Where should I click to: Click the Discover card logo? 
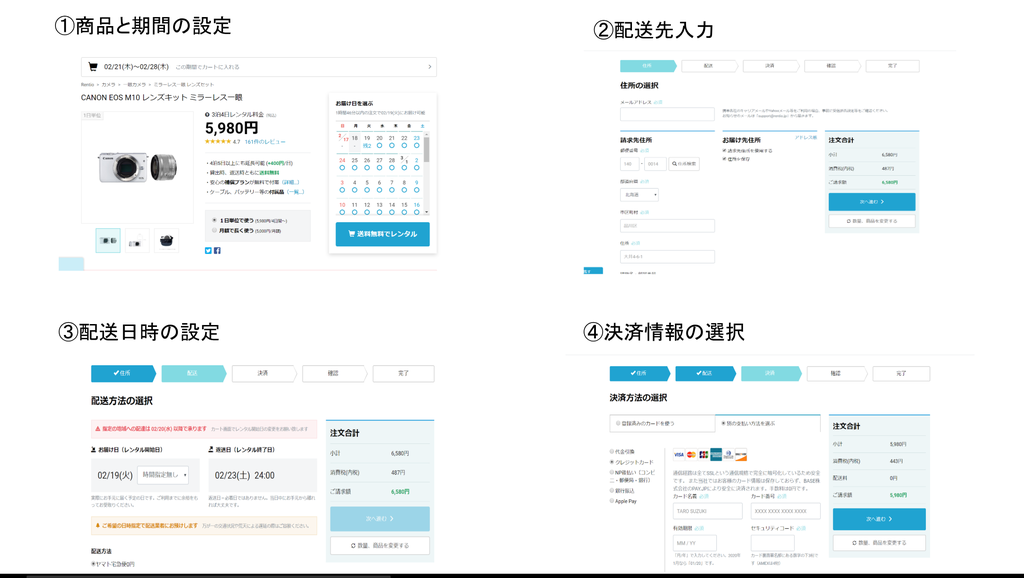[741, 455]
